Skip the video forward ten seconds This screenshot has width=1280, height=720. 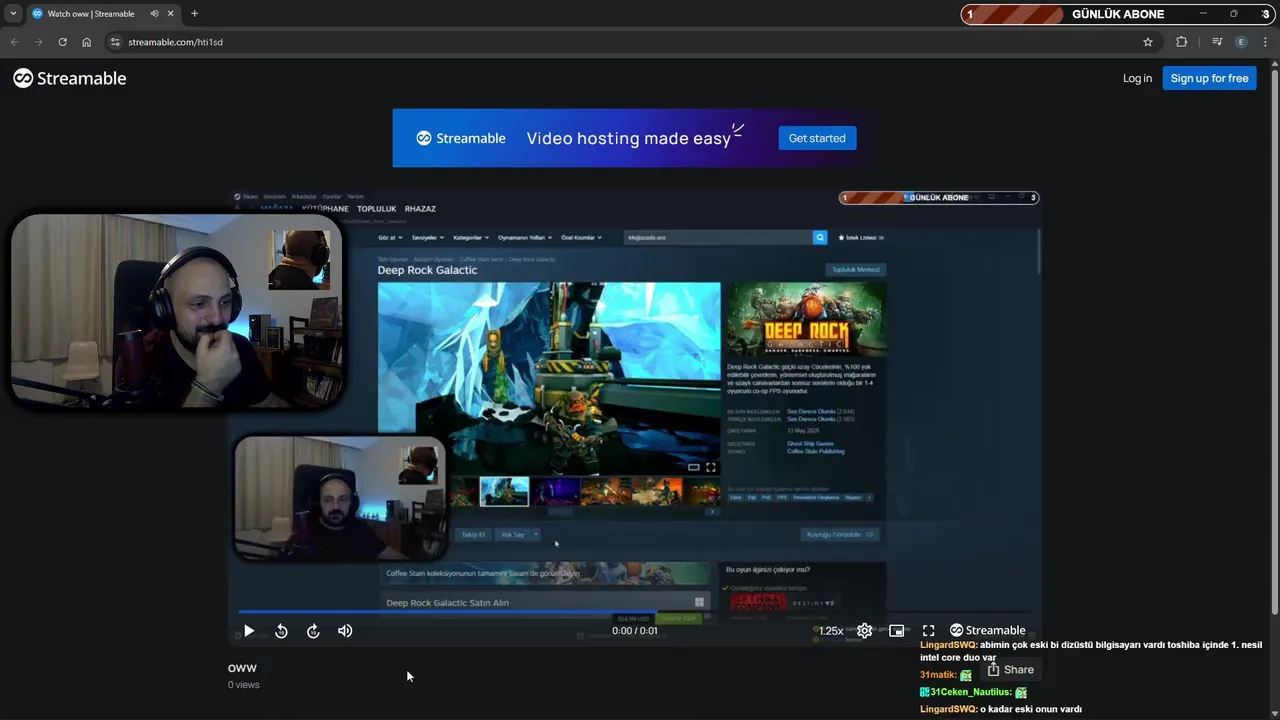[x=313, y=631]
